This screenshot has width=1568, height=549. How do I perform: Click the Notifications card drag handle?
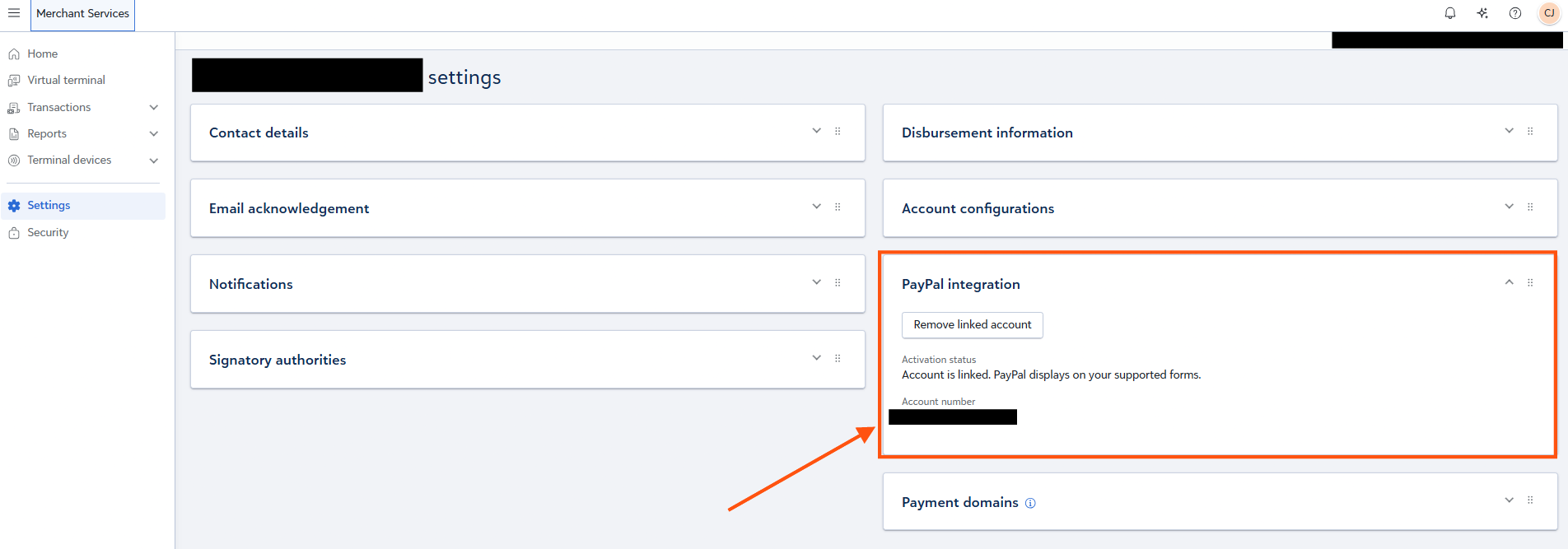838,282
